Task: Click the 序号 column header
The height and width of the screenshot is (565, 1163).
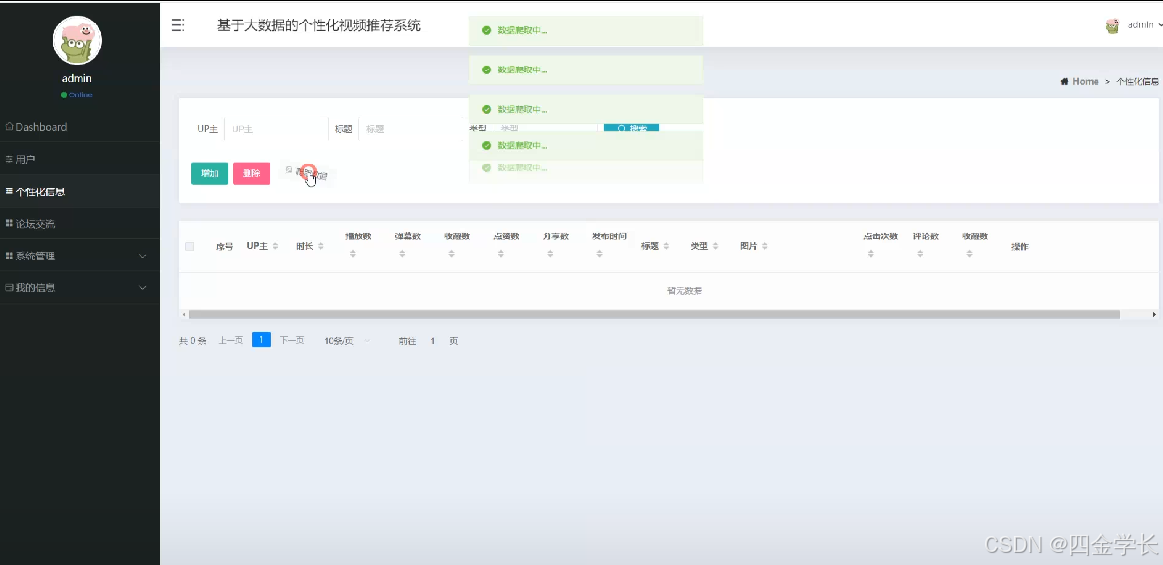Action: 225,246
